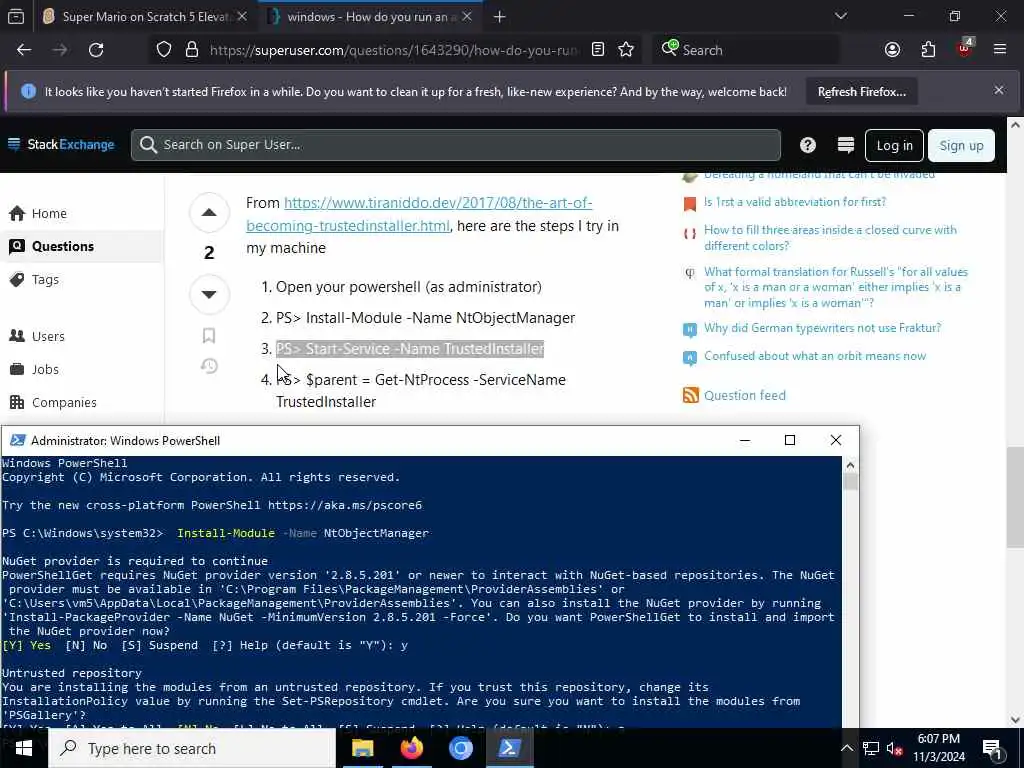Image resolution: width=1024 pixels, height=768 pixels.
Task: Open the Chromium browser taskbar icon
Action: click(460, 748)
